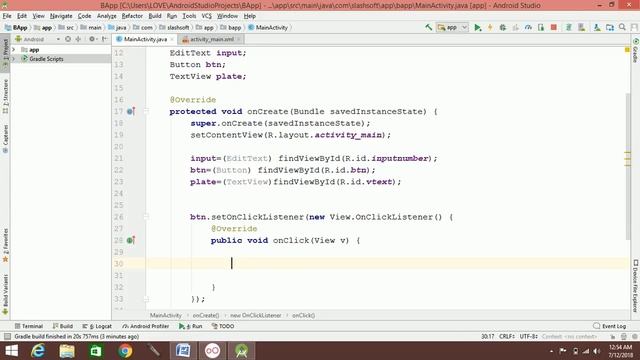640x360 pixels.
Task: Click Attach debugger to Android process icon
Action: click(541, 27)
